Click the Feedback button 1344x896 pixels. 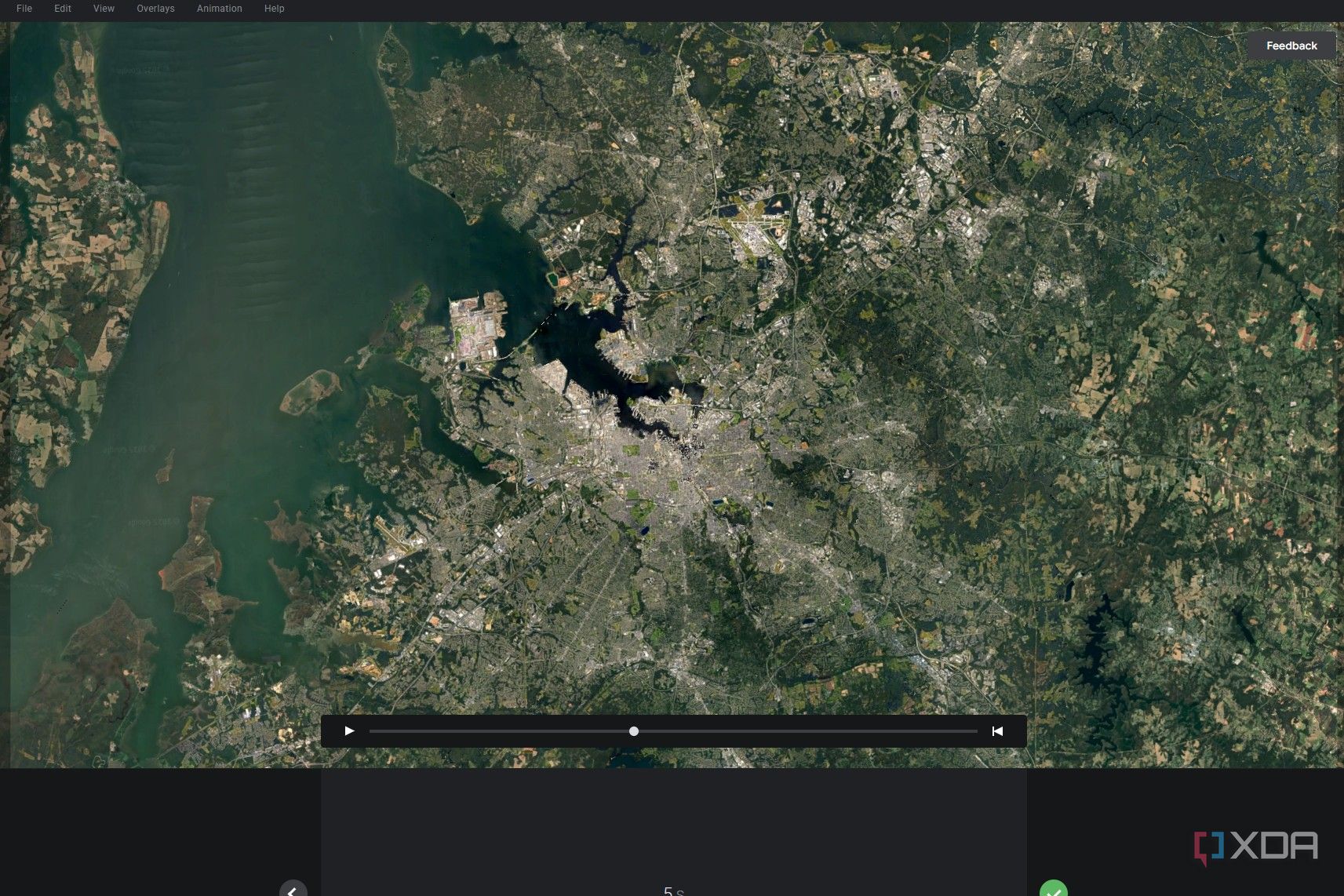(1291, 46)
